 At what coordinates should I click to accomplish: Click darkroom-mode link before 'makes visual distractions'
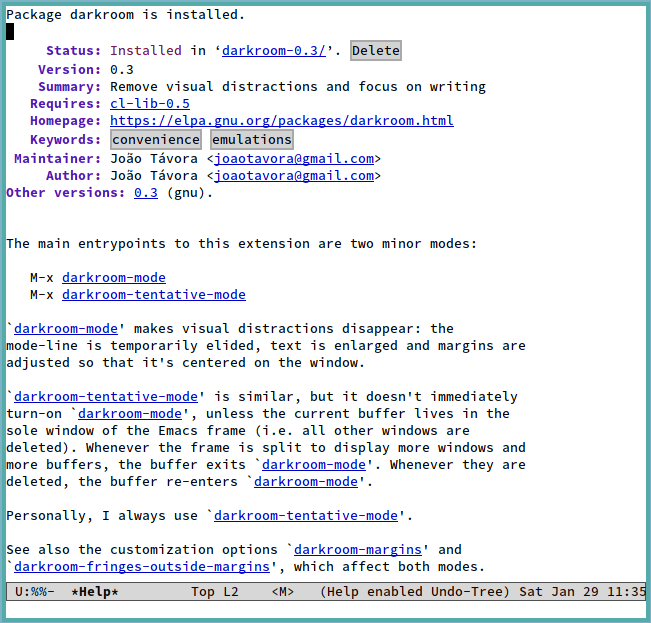[66, 328]
